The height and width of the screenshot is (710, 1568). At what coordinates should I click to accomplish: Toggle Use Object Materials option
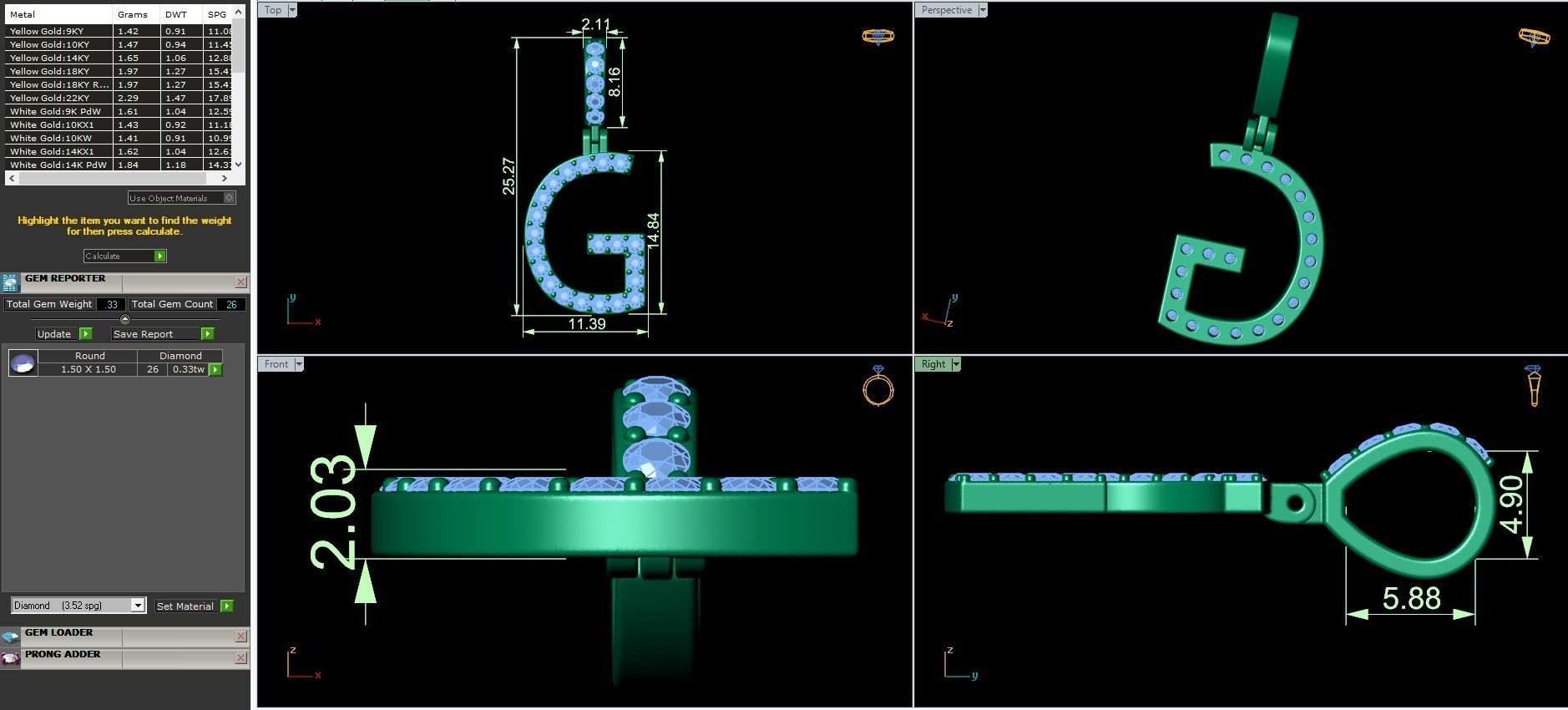[x=230, y=198]
